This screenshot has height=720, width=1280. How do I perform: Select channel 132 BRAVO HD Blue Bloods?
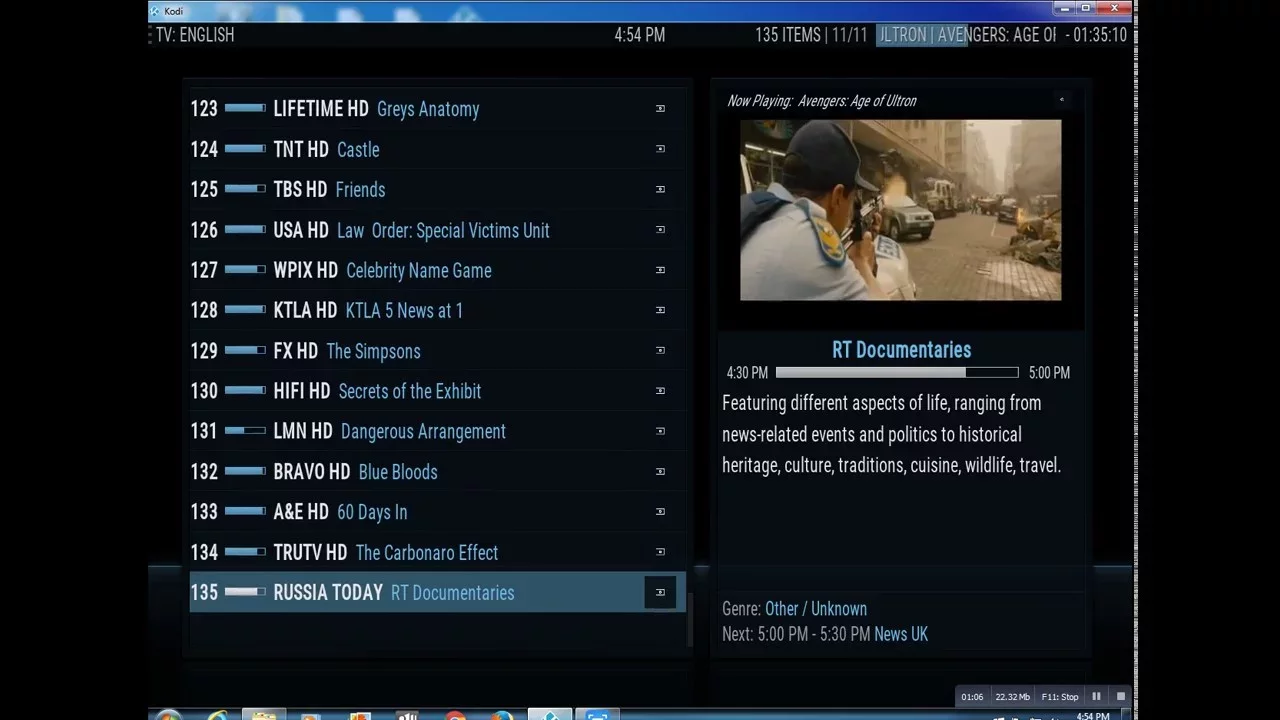[437, 472]
